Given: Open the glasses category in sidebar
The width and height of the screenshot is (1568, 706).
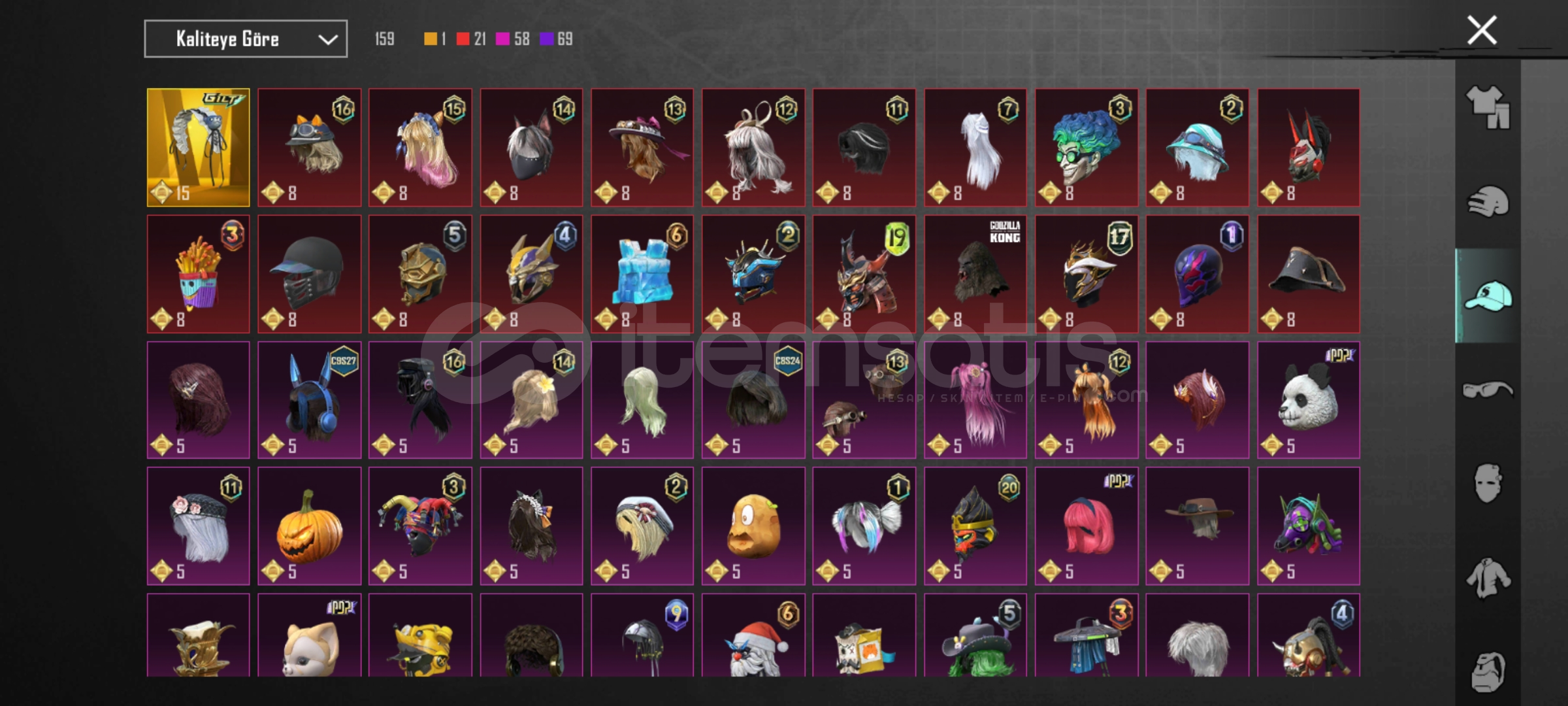Looking at the screenshot, I should (x=1488, y=390).
